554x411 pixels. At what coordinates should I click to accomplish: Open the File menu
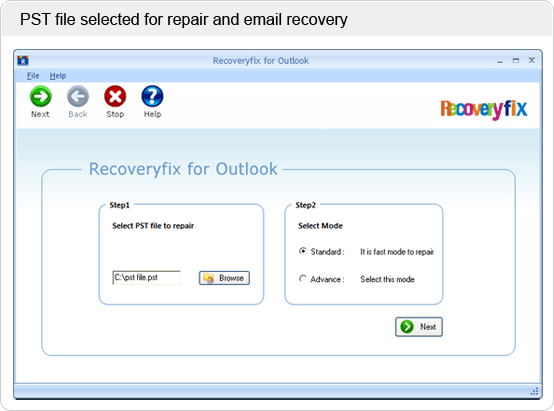click(33, 76)
